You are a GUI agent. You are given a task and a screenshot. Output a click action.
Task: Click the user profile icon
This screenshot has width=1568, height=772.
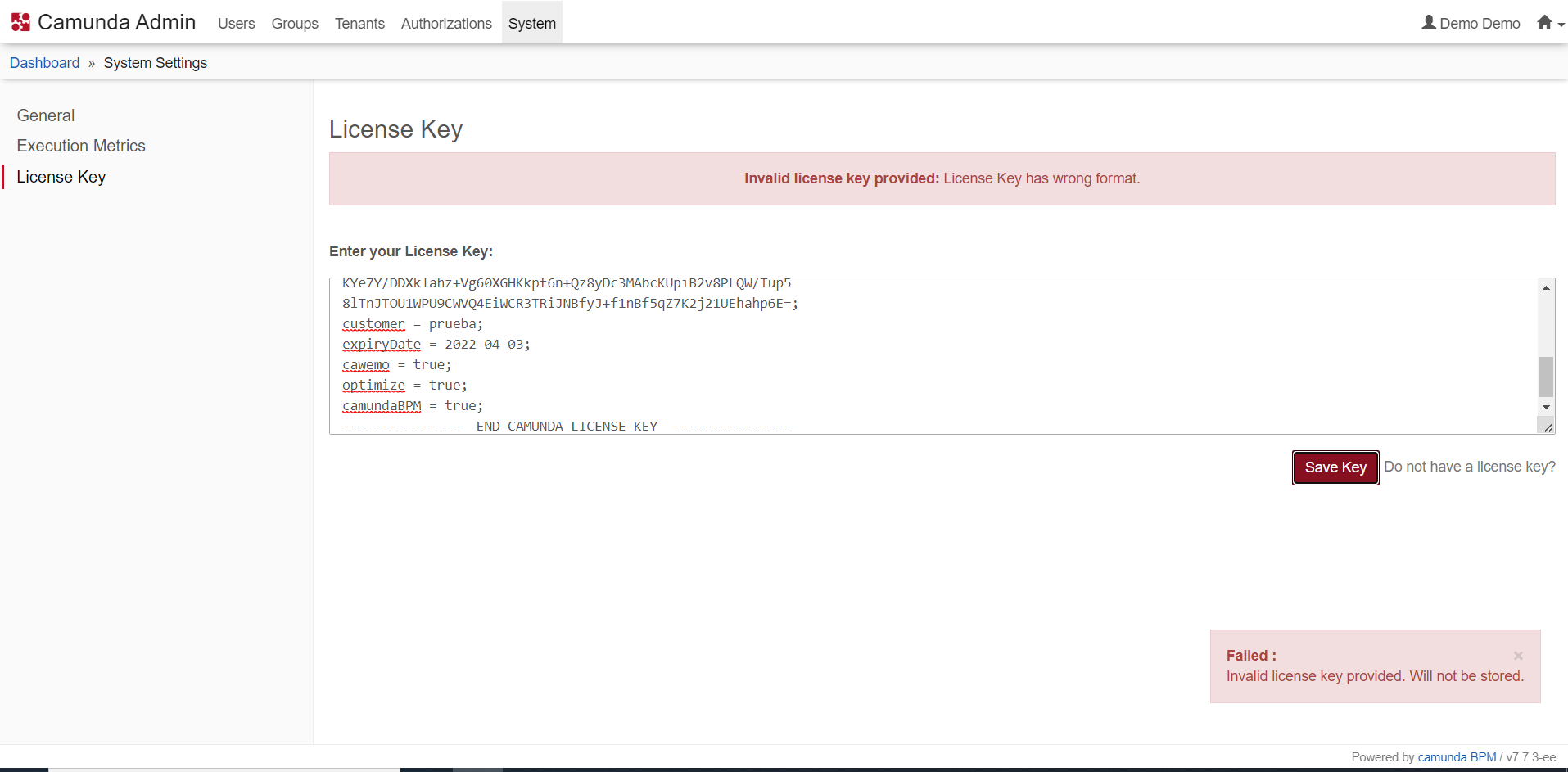click(1429, 23)
